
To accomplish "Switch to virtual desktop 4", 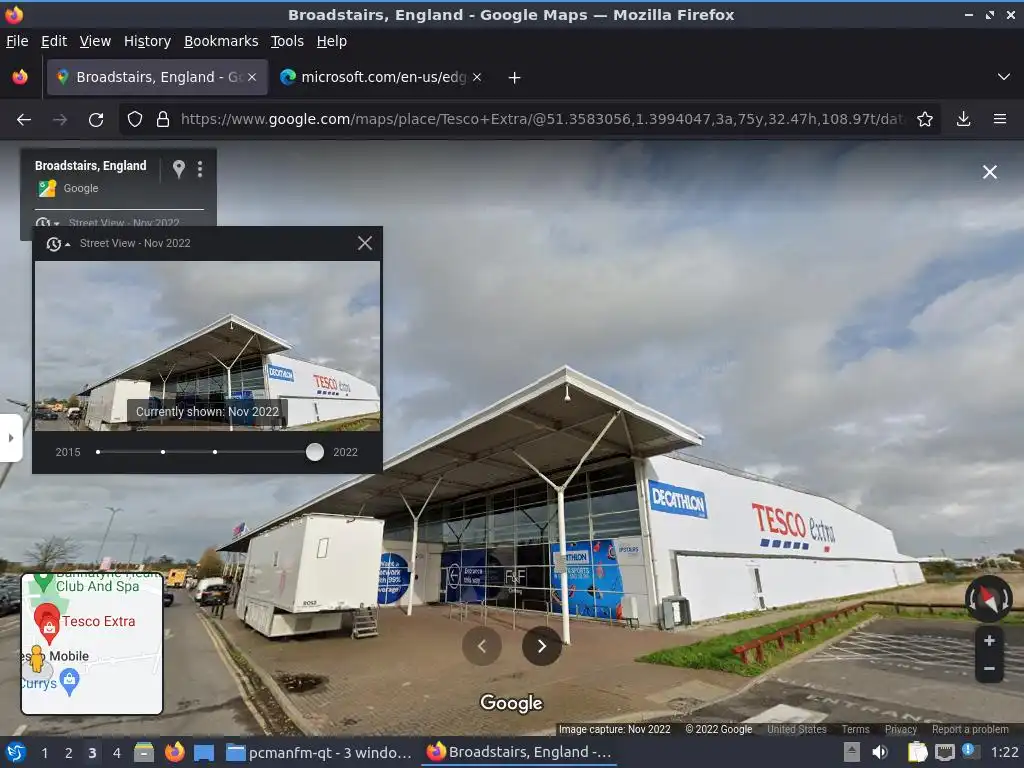I will (116, 753).
